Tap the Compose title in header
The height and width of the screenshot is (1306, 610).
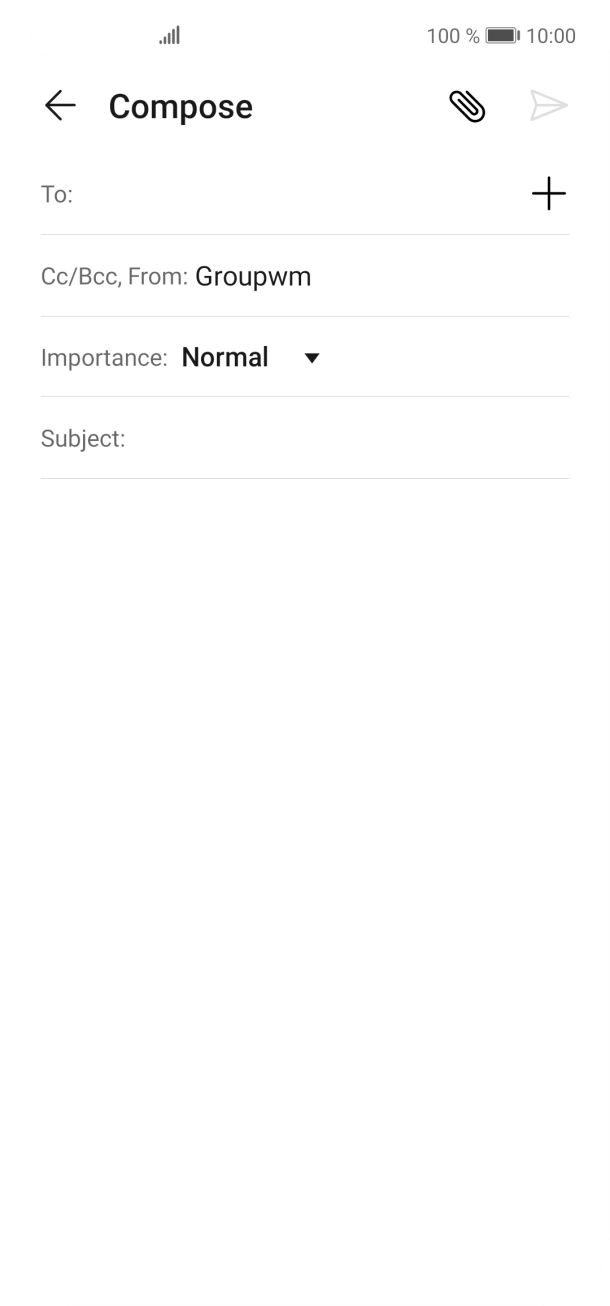coord(181,105)
